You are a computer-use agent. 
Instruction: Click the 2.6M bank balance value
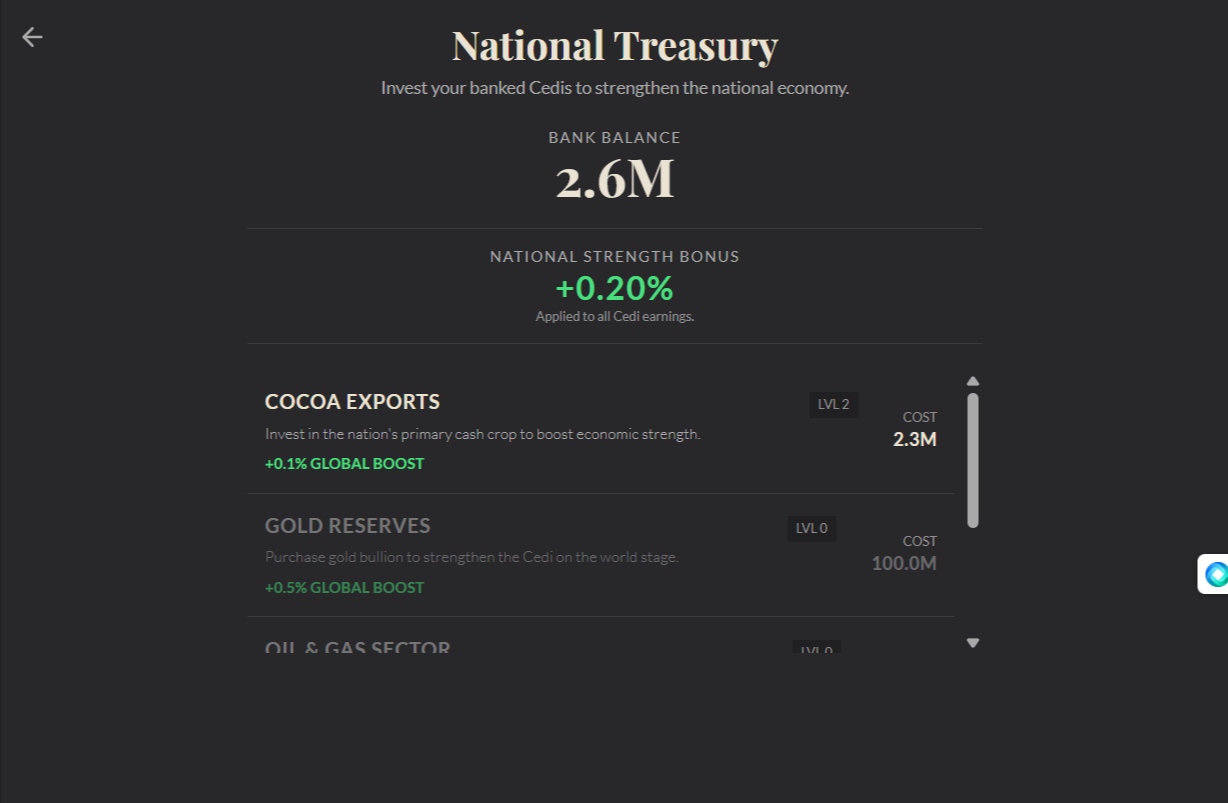pos(614,180)
